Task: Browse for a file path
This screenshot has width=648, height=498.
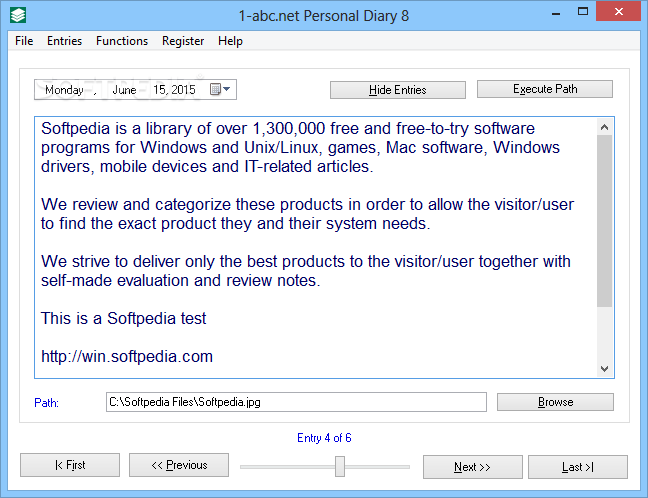Action: pyautogui.click(x=555, y=402)
